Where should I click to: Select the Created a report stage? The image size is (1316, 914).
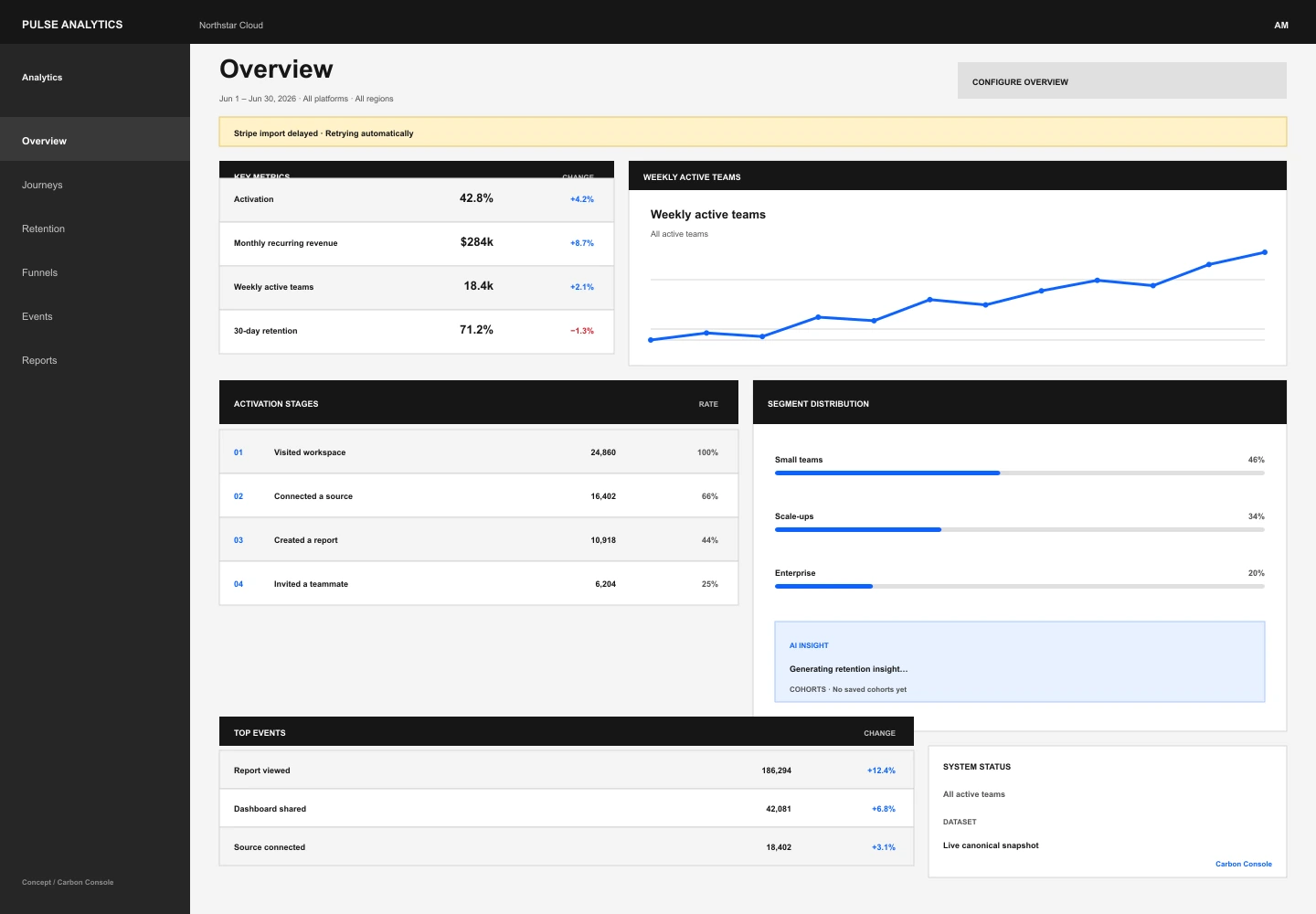[479, 539]
